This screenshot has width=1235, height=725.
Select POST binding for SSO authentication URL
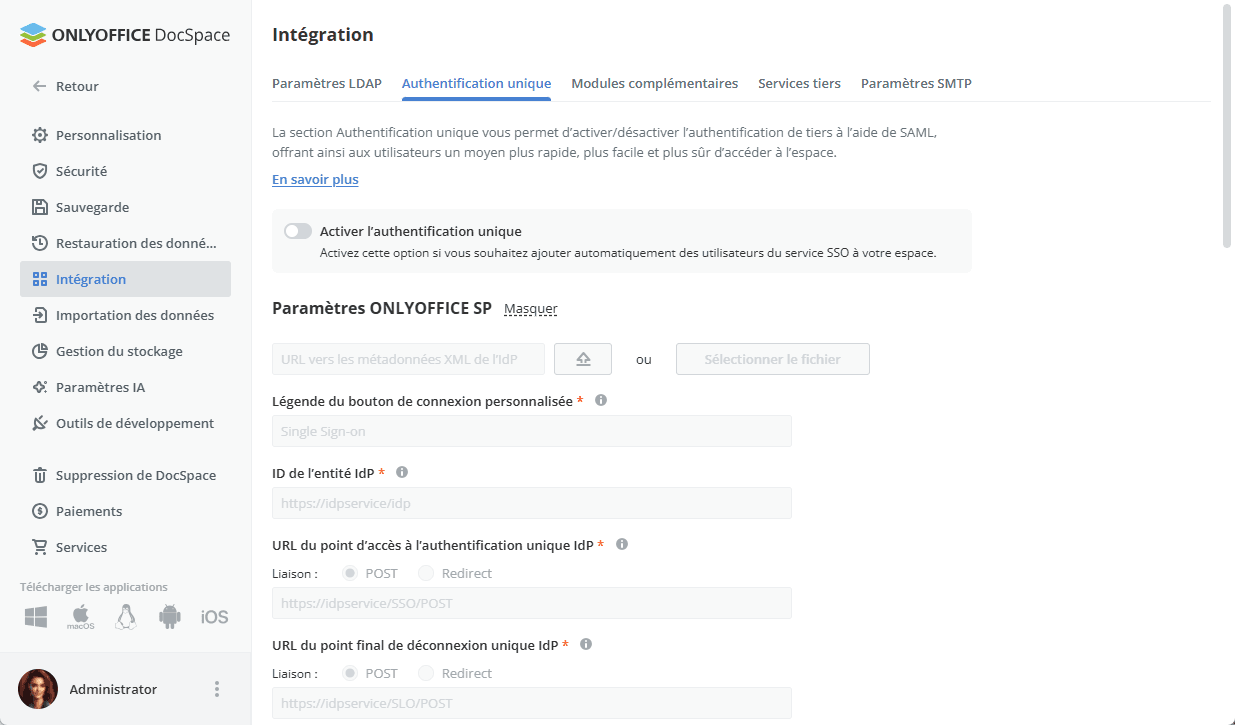348,572
